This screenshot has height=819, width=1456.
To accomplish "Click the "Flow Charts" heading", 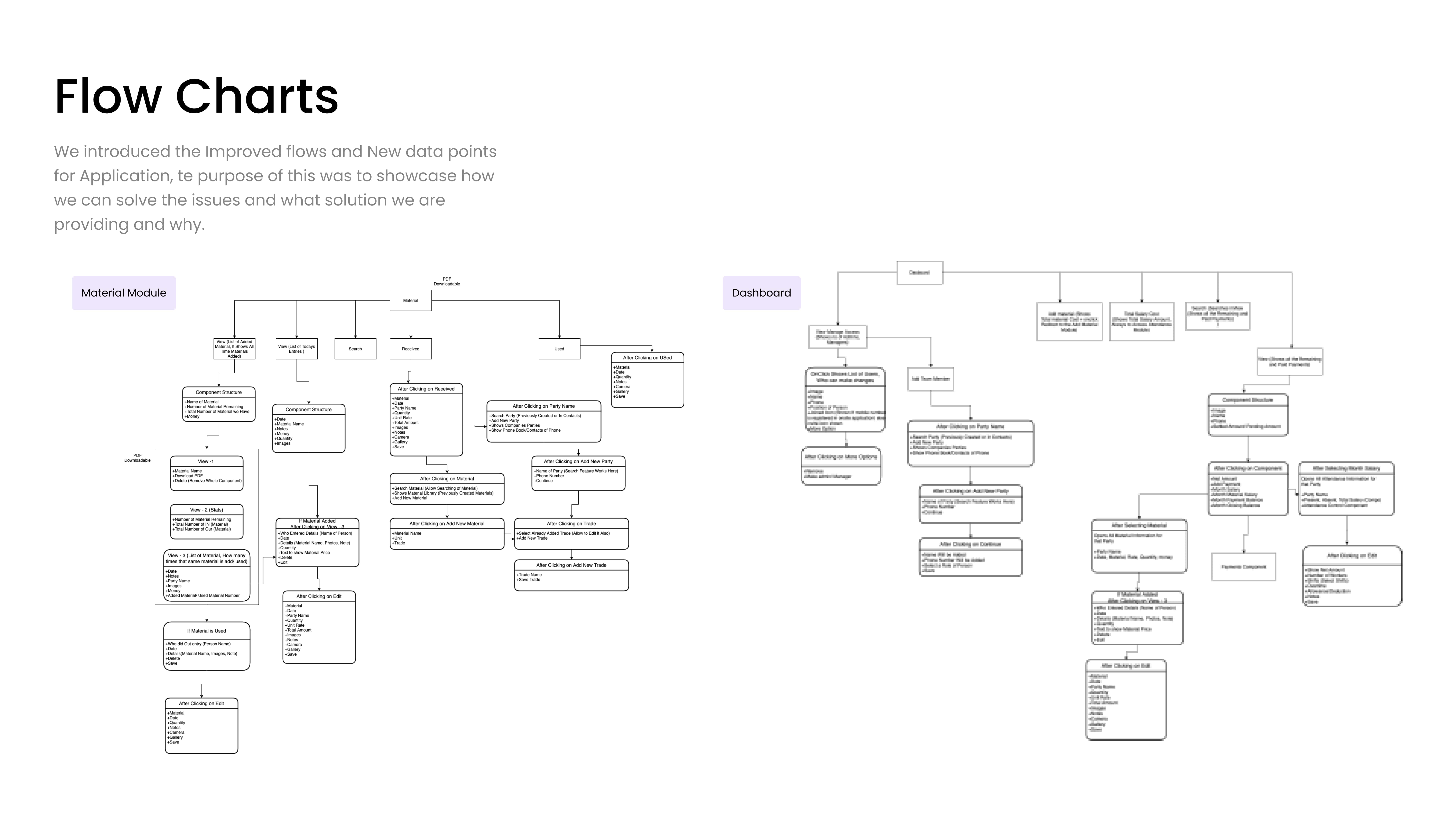I will tap(196, 96).
